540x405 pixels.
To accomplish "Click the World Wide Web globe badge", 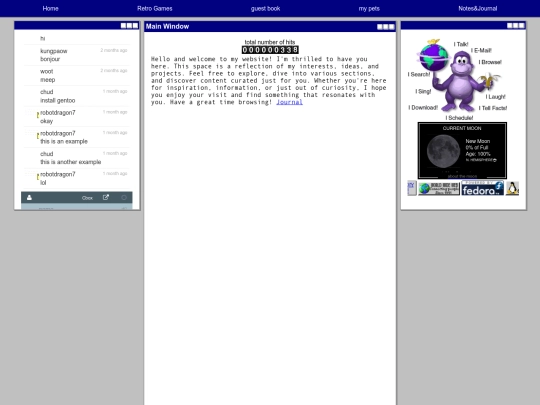I will click(439, 189).
